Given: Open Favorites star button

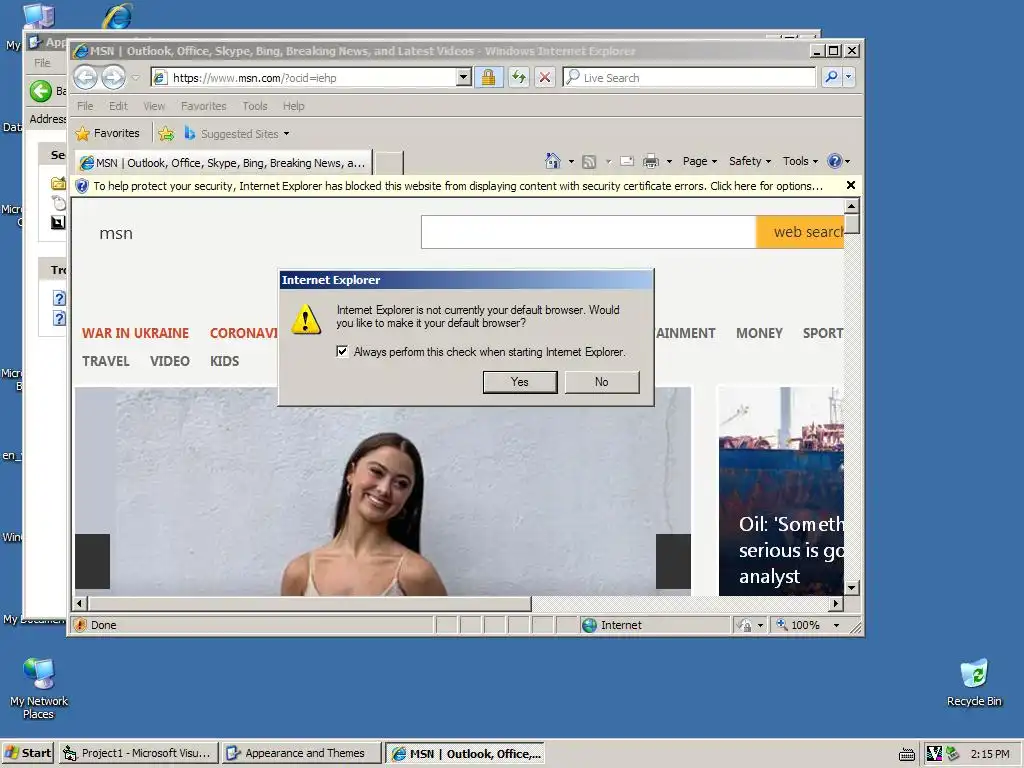Looking at the screenshot, I should click(x=108, y=133).
